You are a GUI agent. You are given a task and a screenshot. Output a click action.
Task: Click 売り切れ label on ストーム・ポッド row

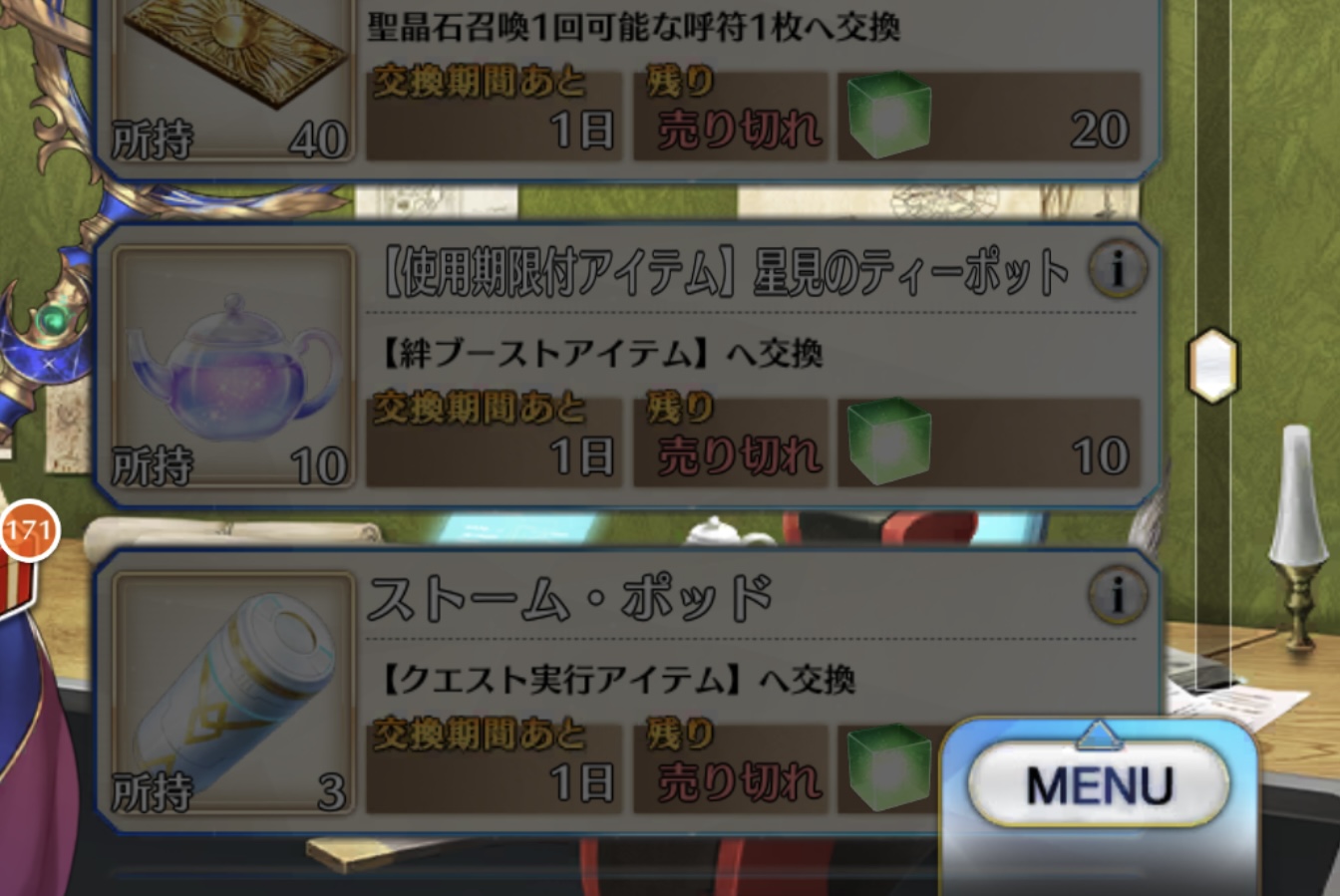click(740, 783)
